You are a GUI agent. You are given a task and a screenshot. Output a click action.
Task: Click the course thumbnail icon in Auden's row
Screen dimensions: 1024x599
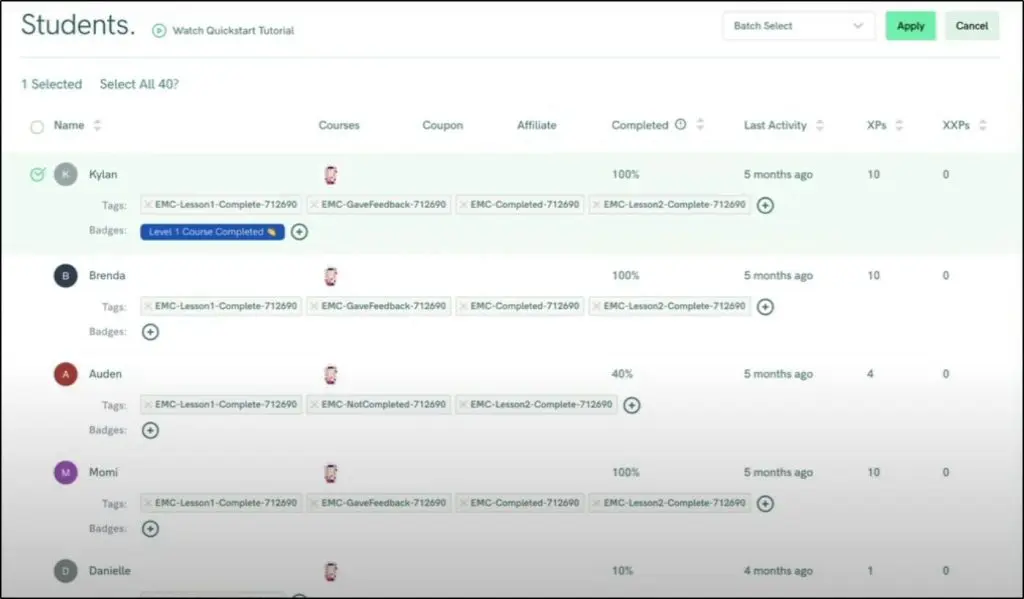331,375
